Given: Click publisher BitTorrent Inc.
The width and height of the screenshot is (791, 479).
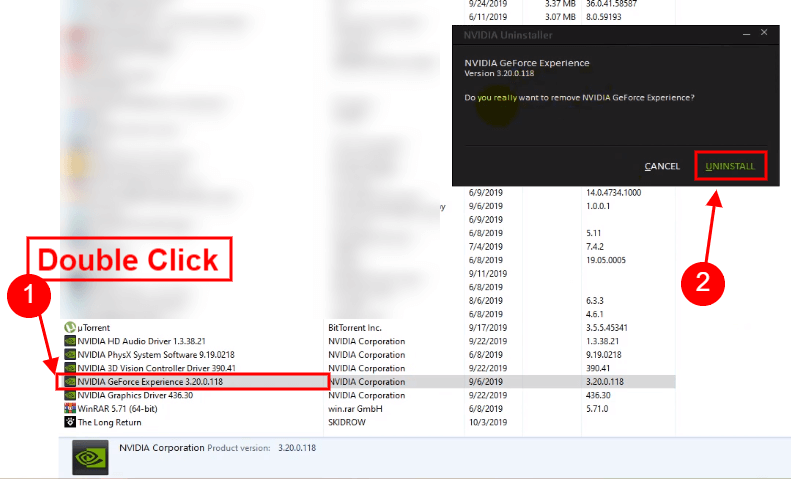Looking at the screenshot, I should (355, 328).
